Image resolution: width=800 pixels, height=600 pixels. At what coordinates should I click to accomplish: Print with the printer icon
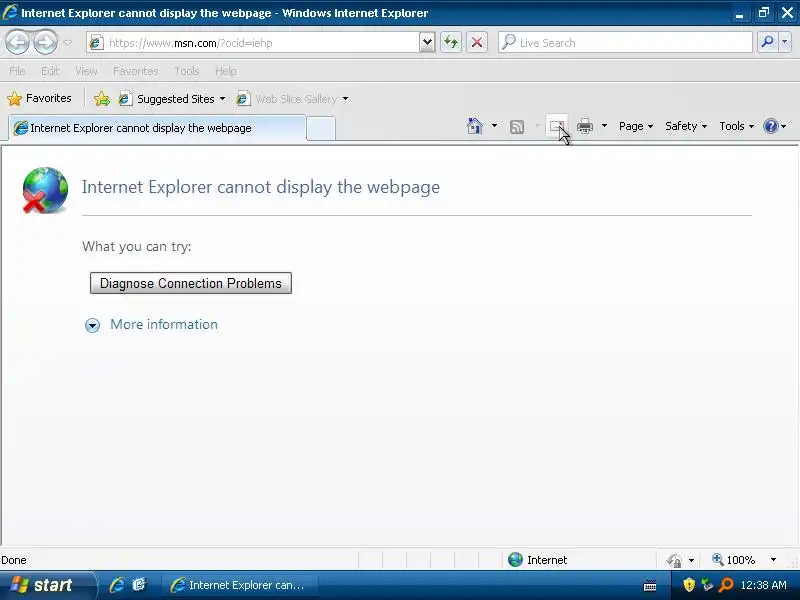(585, 126)
